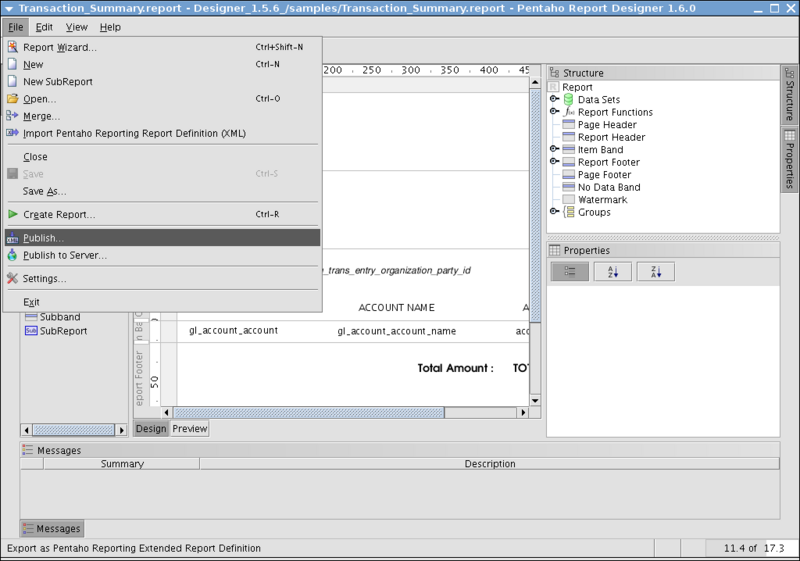The image size is (800, 561).
Task: Select the ACCOUNT NAME column label
Action: click(396, 308)
